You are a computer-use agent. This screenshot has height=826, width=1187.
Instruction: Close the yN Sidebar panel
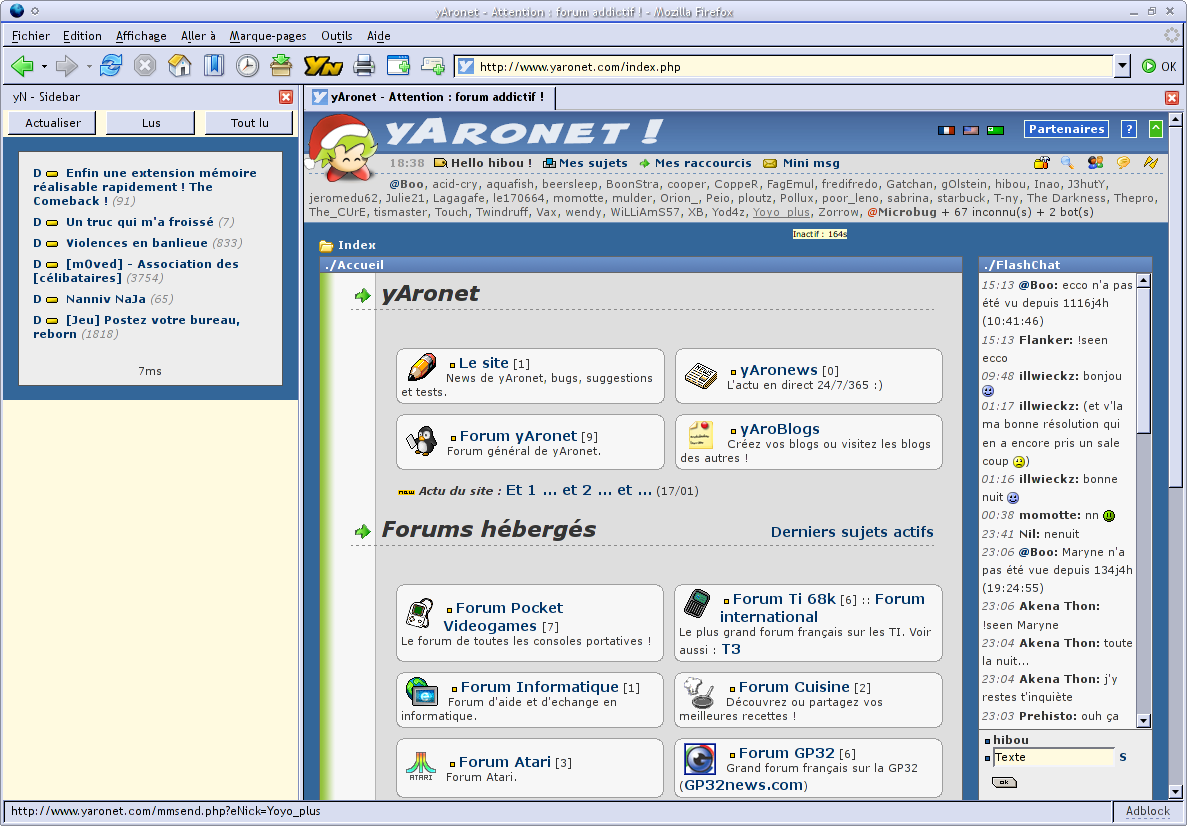(285, 97)
